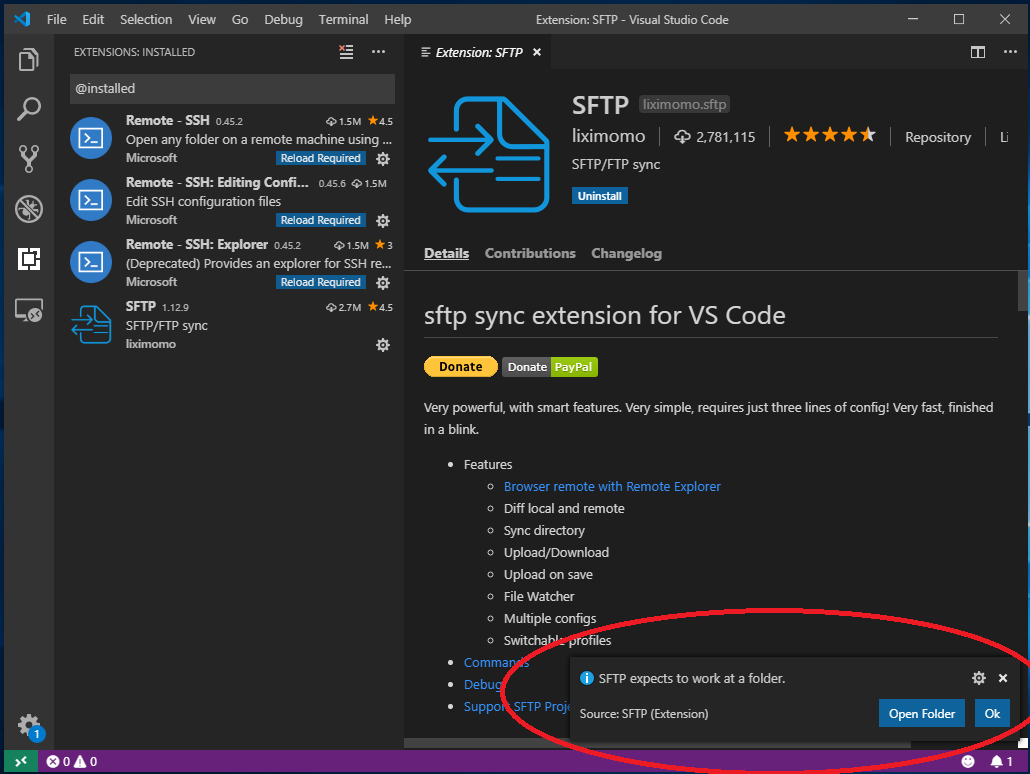1030x774 pixels.
Task: Open the Repository link
Action: point(937,137)
